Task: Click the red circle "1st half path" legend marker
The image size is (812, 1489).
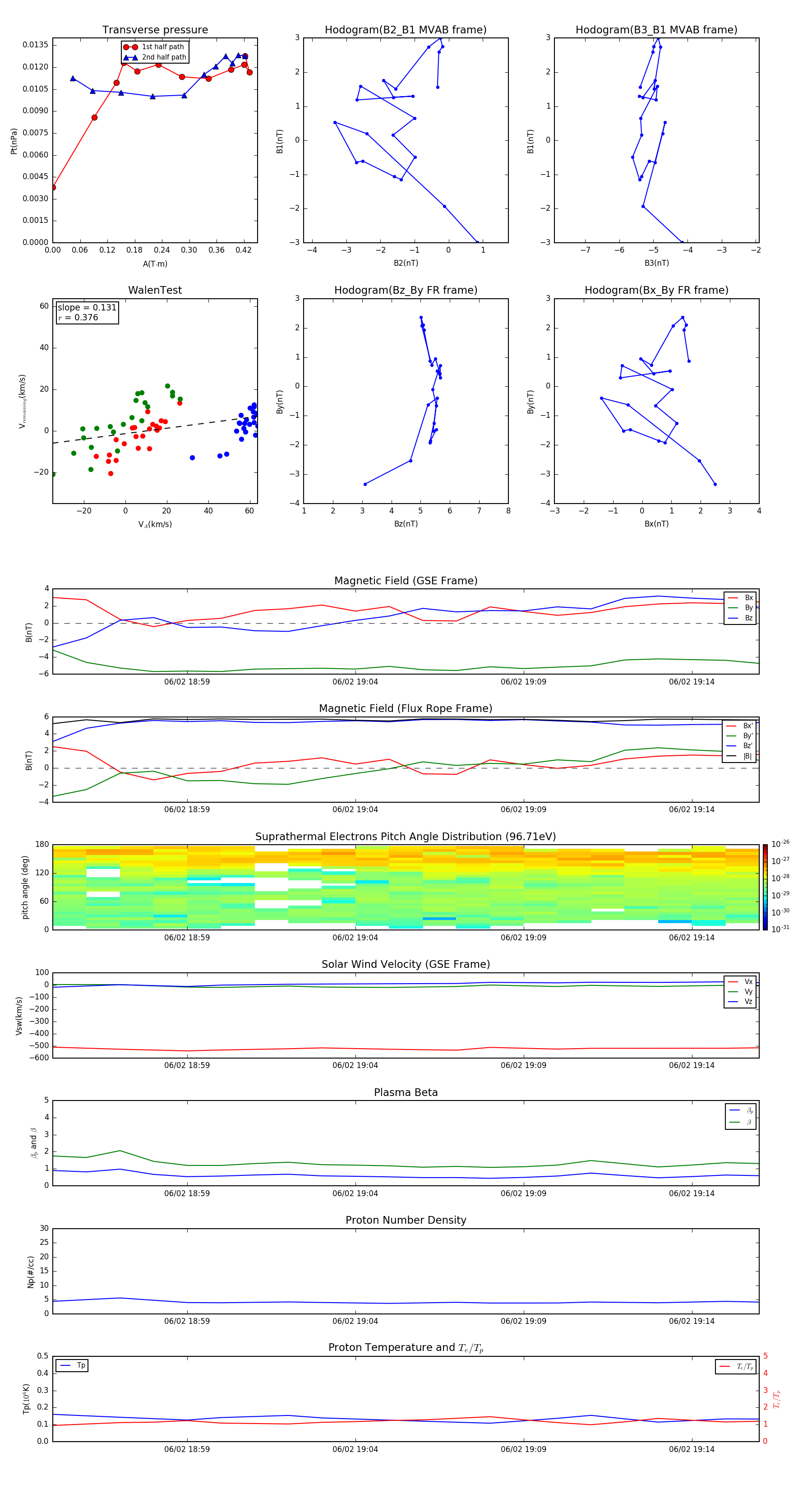Action: 131,47
